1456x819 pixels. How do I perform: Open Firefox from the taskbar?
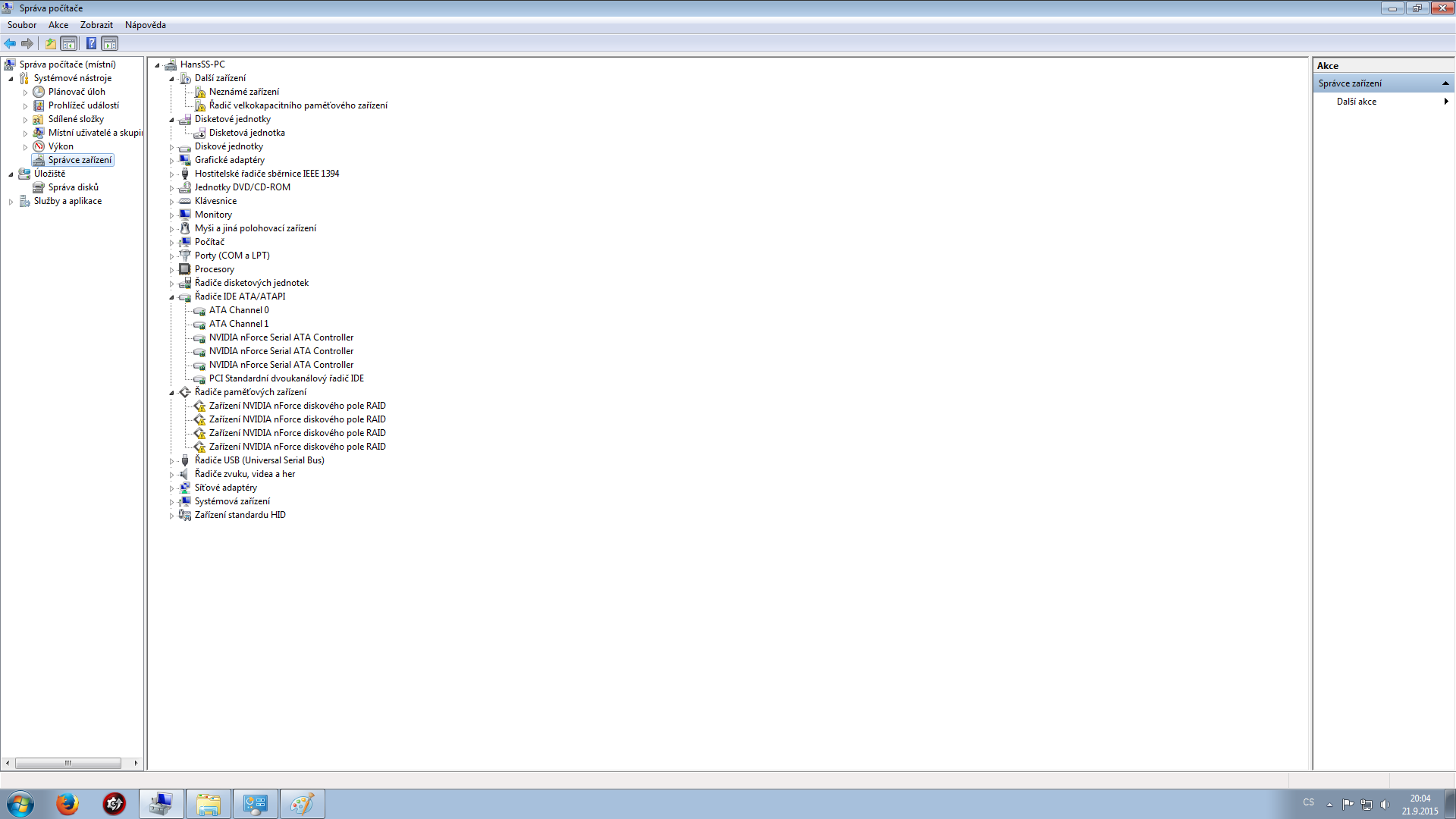point(67,803)
